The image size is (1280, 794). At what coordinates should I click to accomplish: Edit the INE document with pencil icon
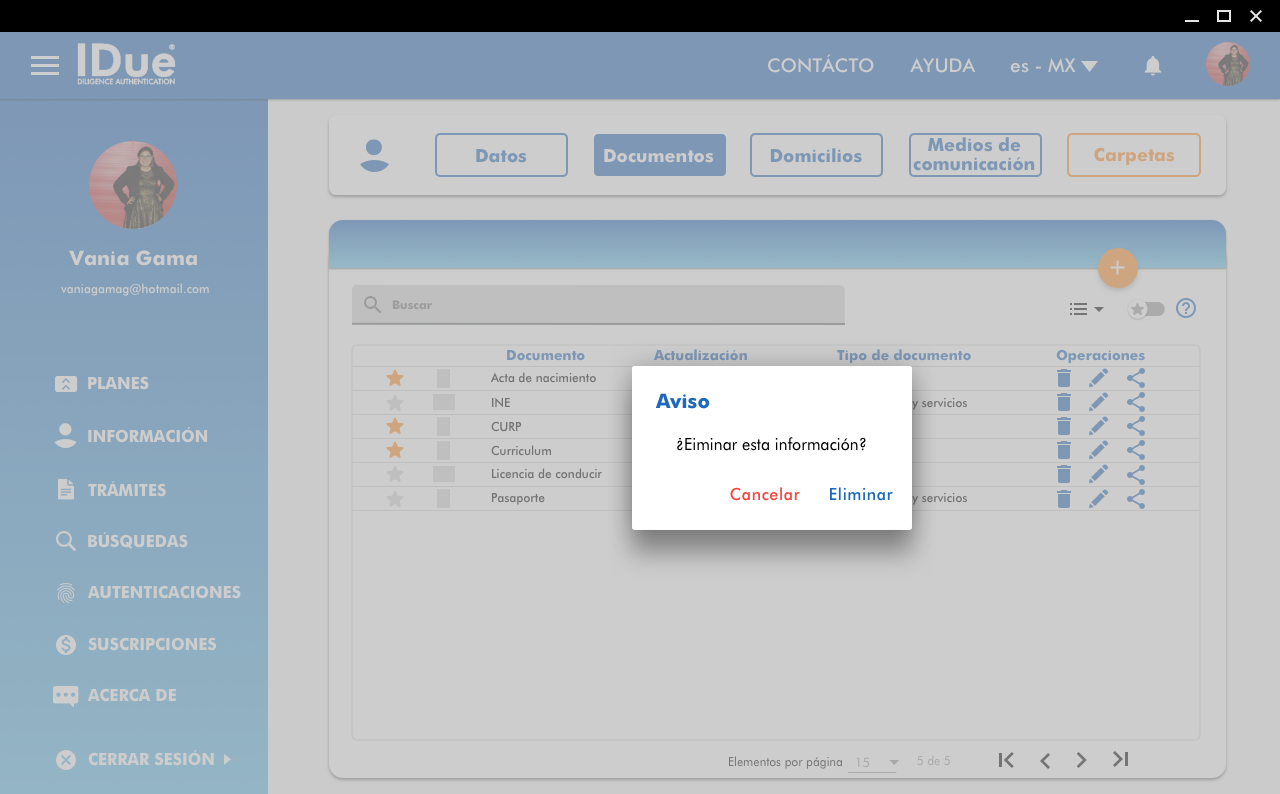click(1098, 402)
